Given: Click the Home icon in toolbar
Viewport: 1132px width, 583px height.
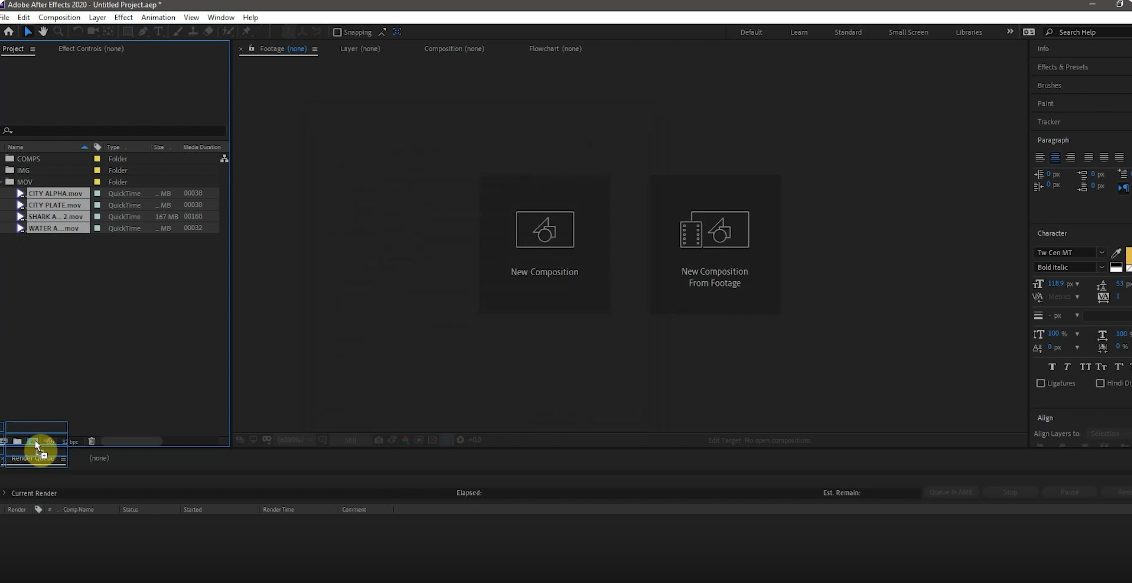Looking at the screenshot, I should [x=8, y=32].
